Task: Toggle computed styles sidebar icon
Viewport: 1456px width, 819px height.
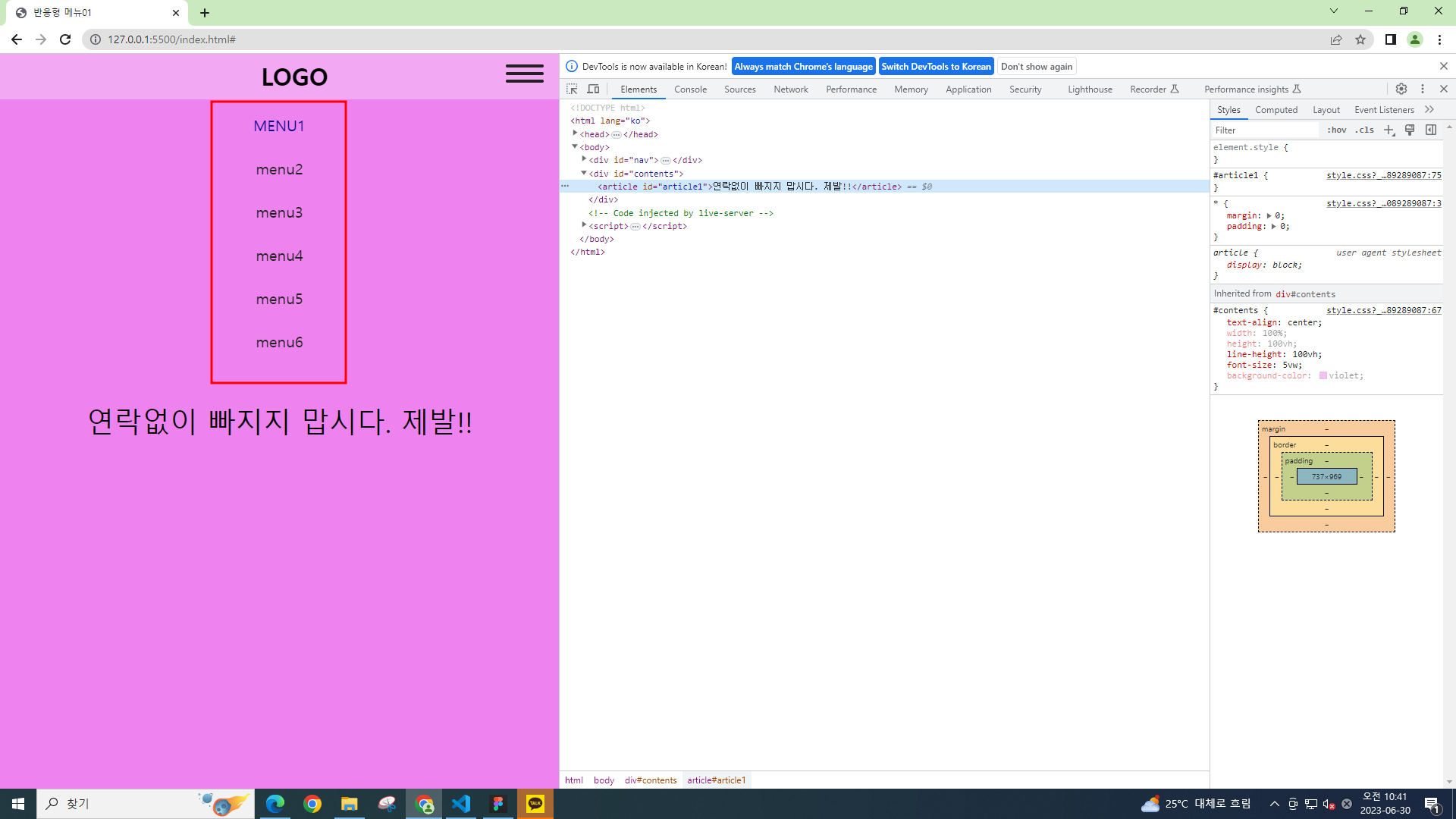Action: (x=1431, y=130)
